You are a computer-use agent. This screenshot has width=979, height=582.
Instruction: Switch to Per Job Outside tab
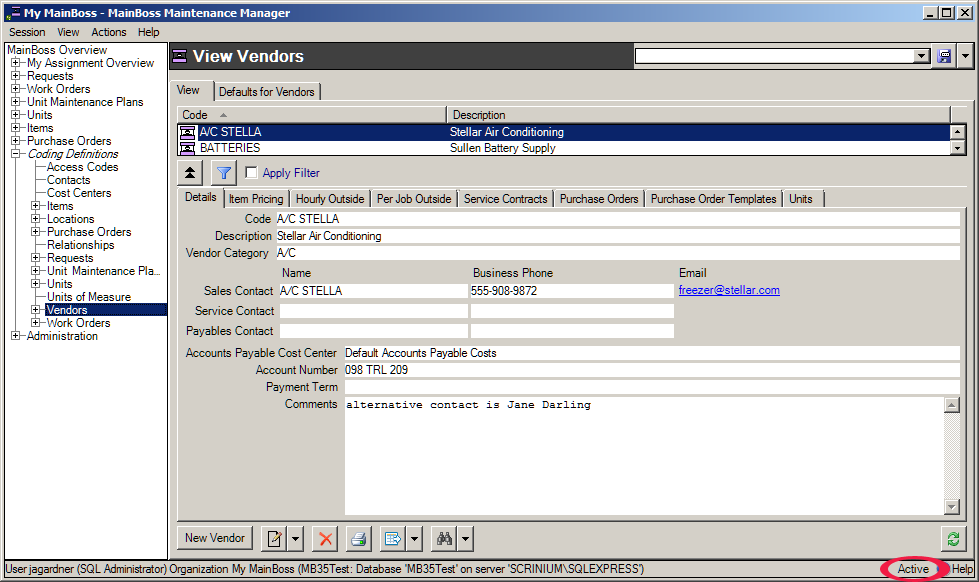click(414, 199)
